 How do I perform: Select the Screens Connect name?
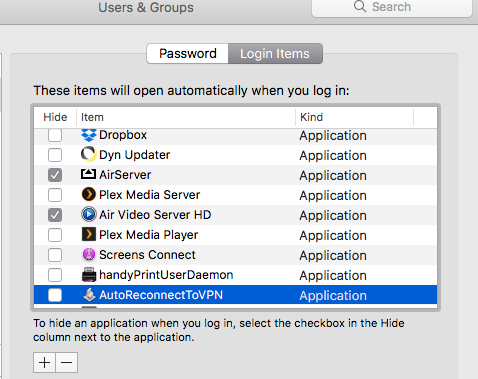click(147, 255)
